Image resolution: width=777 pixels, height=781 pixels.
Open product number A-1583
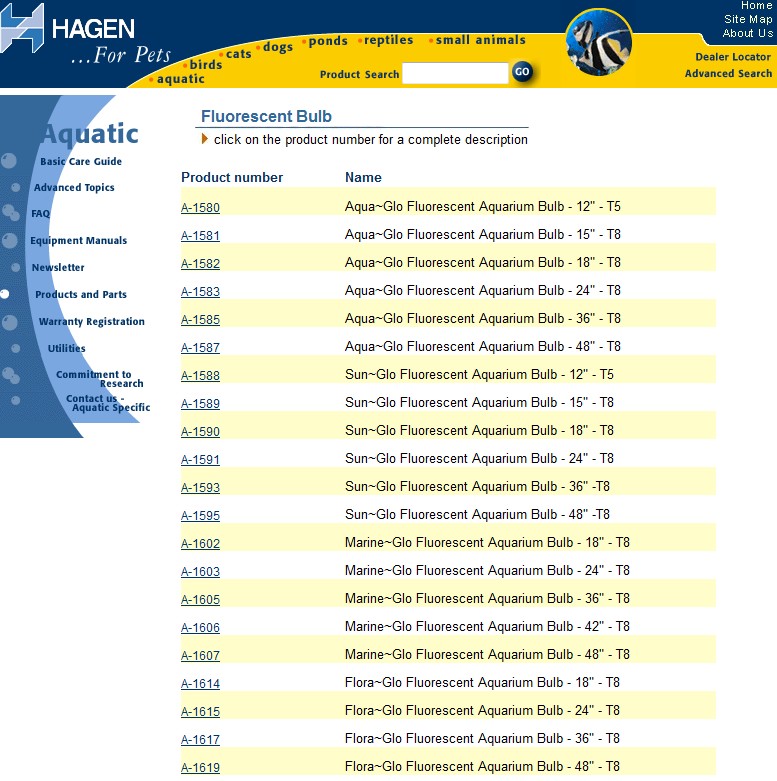point(200,291)
